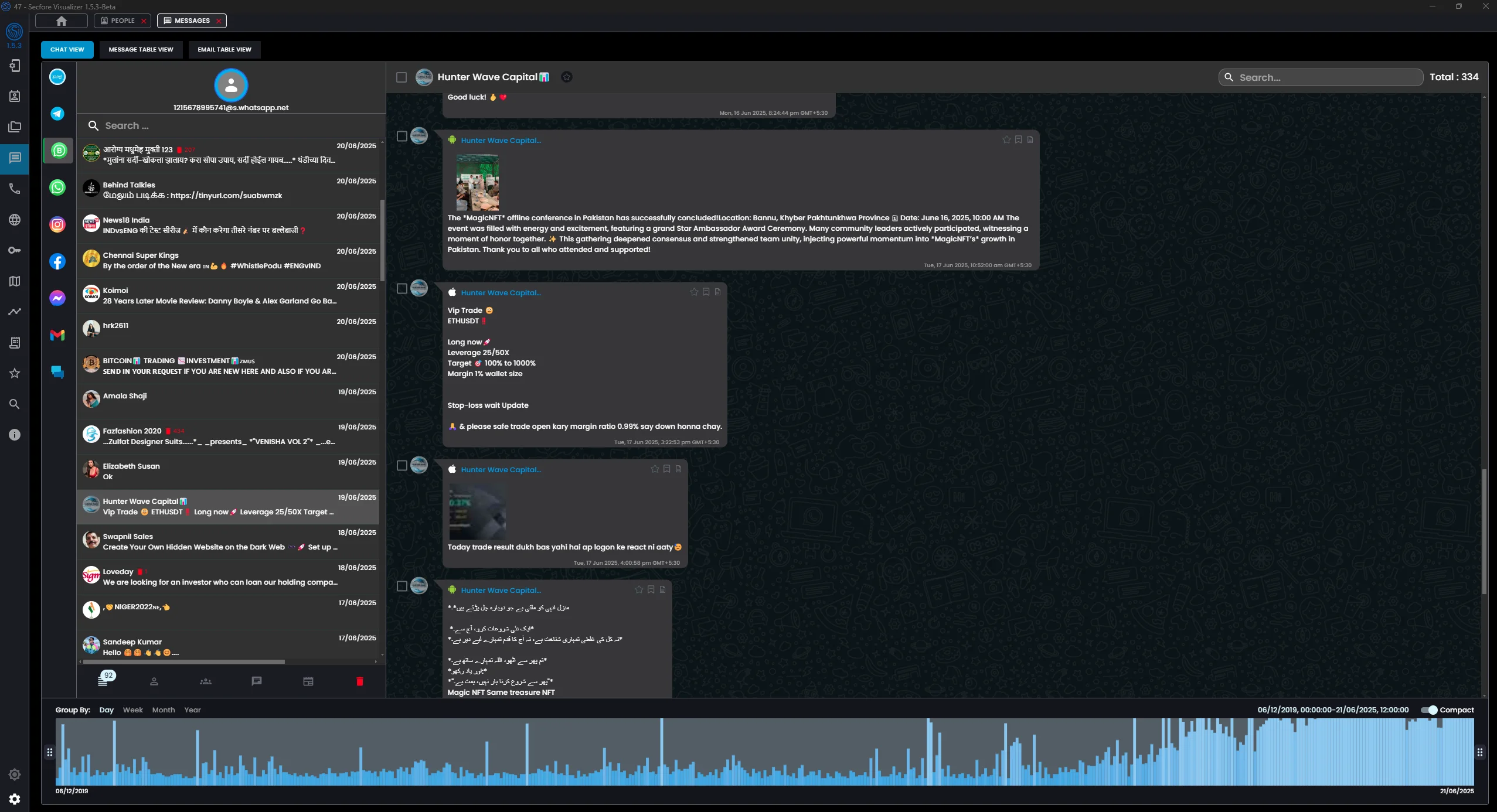This screenshot has width=1497, height=812.
Task: Switch to Message Table View tab
Action: [x=141, y=50]
